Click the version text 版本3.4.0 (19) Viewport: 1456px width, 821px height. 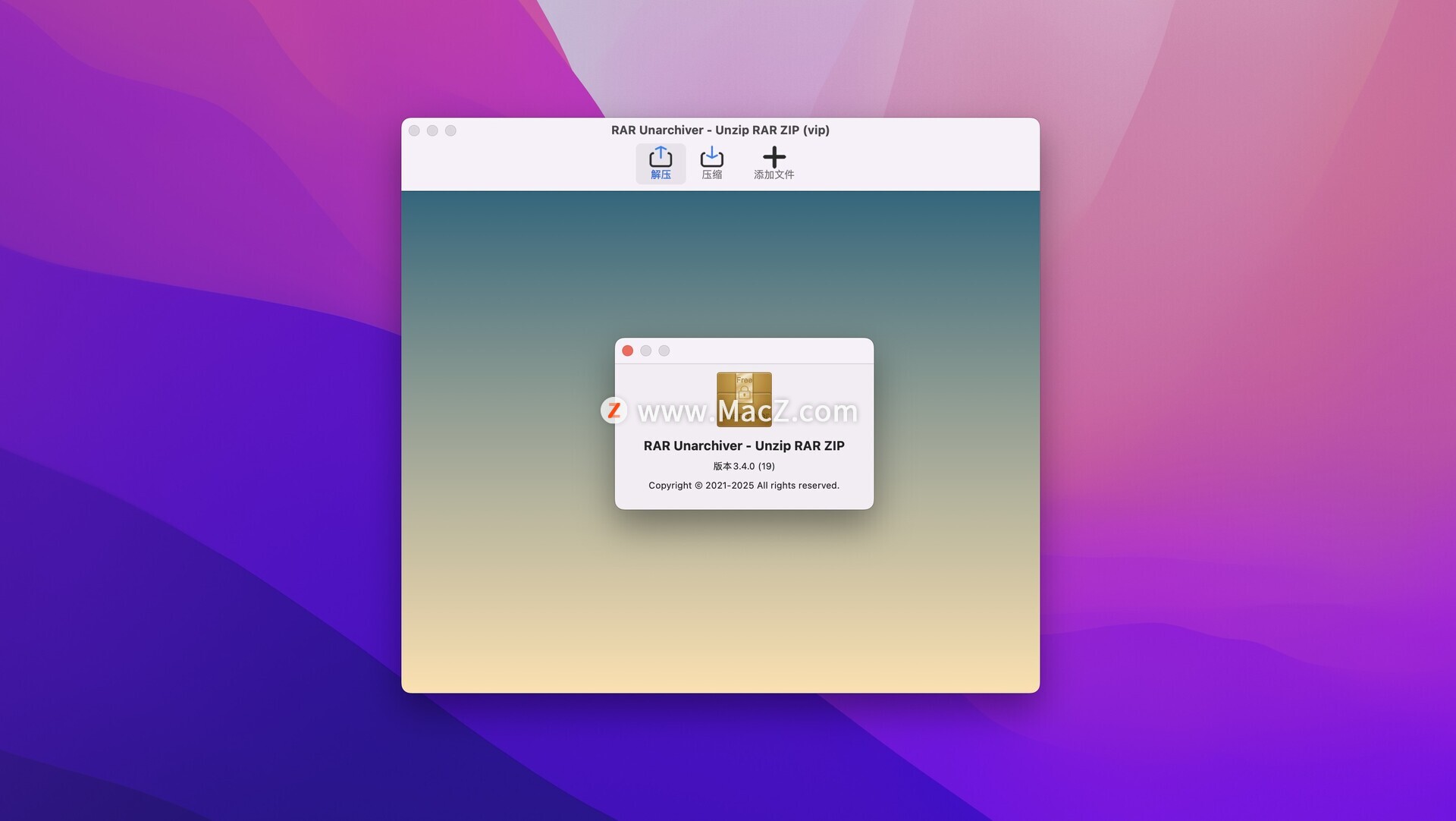(744, 466)
